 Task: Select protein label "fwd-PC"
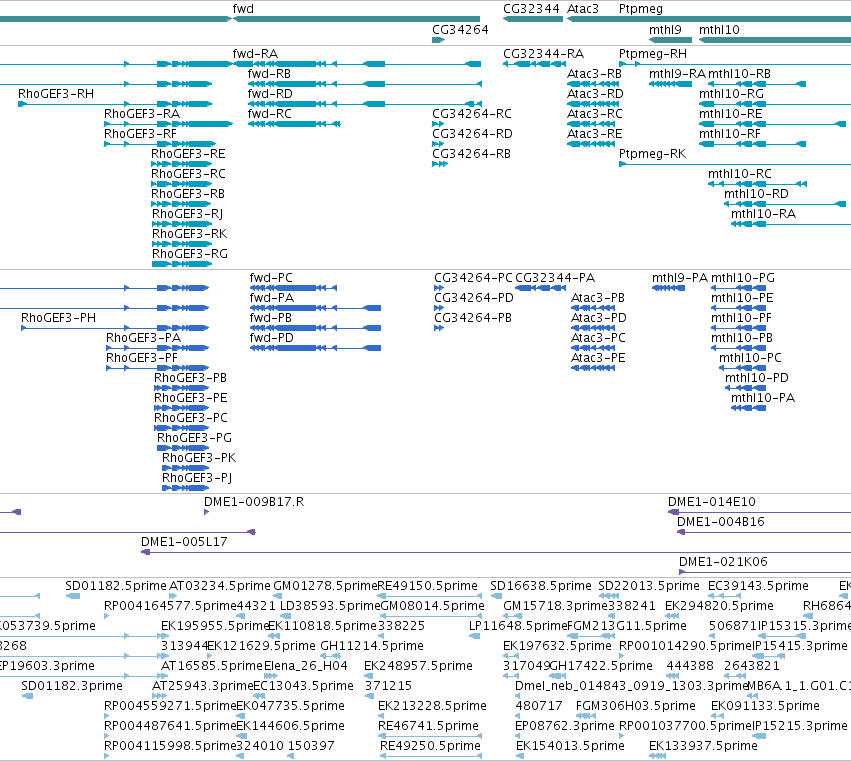point(271,278)
